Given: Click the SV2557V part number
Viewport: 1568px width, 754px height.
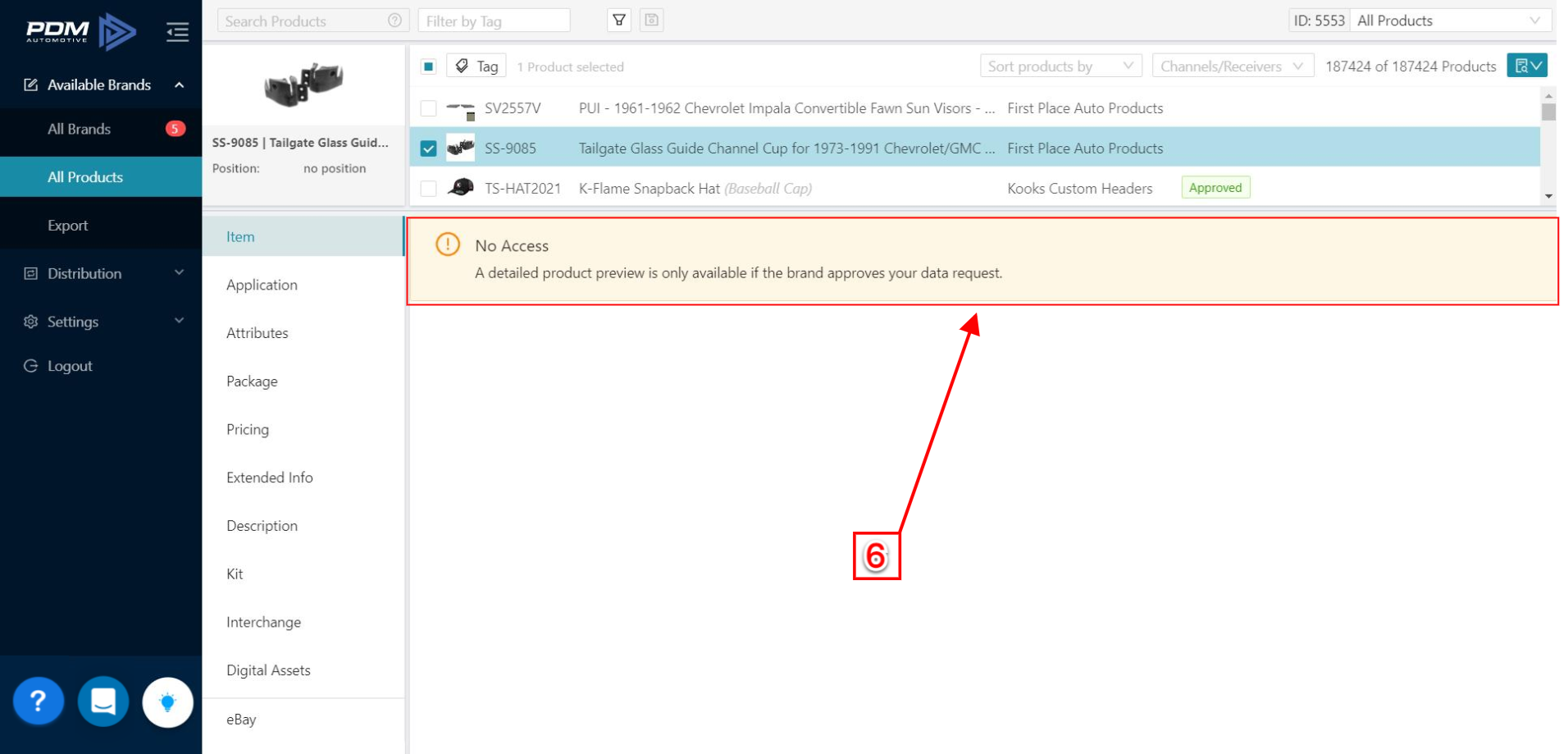Looking at the screenshot, I should pyautogui.click(x=513, y=108).
